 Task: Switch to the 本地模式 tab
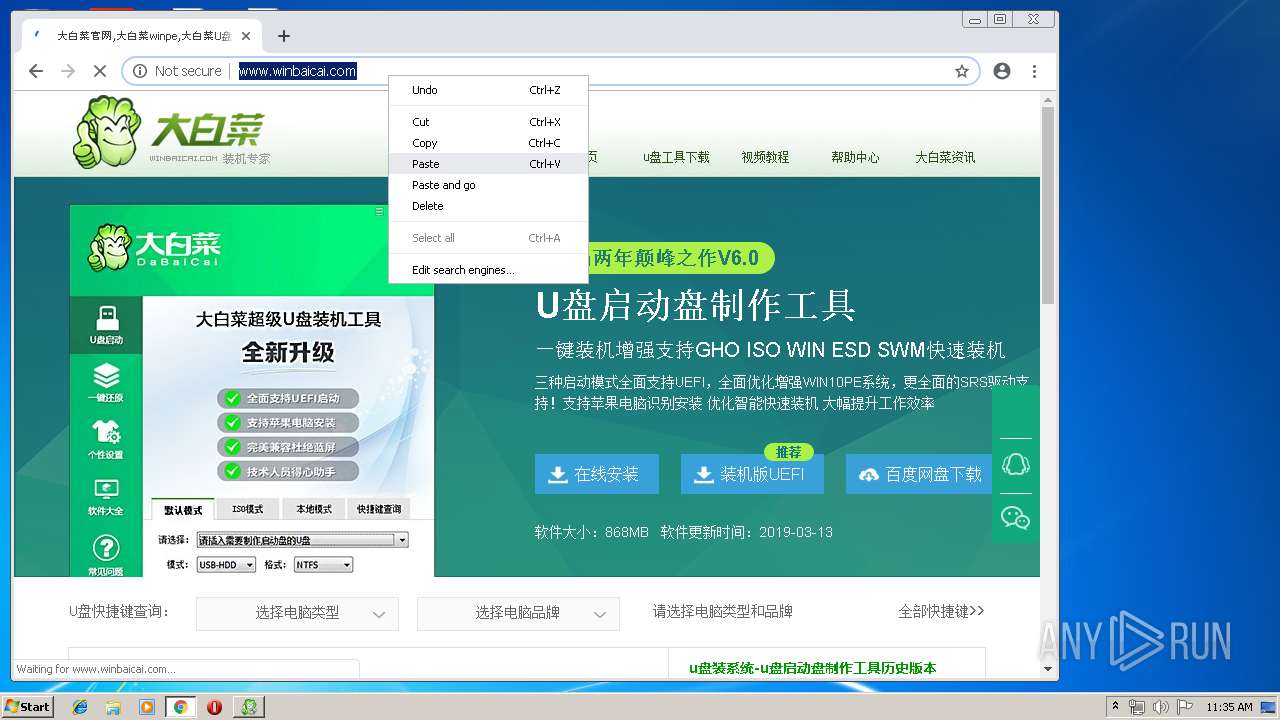313,509
